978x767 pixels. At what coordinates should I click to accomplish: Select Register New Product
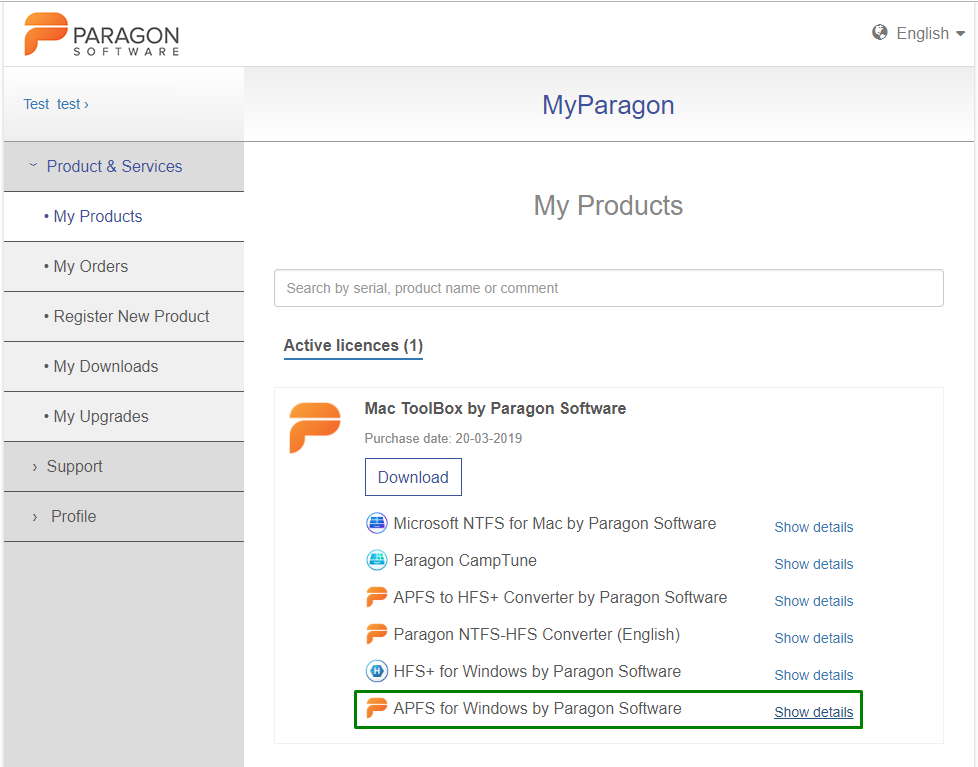(x=123, y=316)
